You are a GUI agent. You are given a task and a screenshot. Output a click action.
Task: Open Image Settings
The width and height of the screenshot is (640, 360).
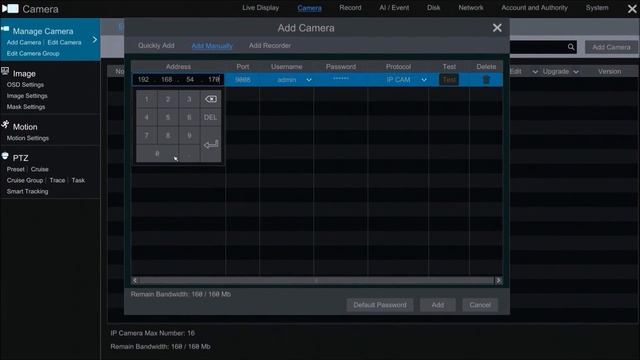tap(27, 96)
